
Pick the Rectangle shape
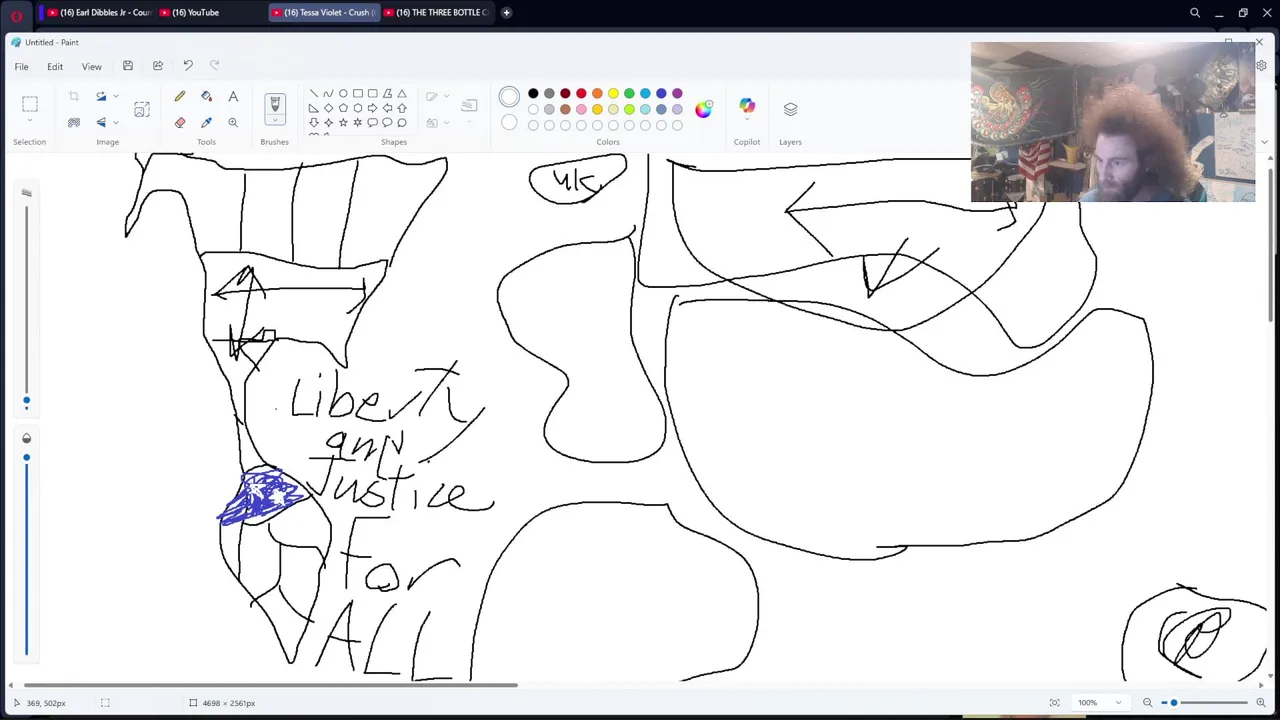[x=357, y=94]
